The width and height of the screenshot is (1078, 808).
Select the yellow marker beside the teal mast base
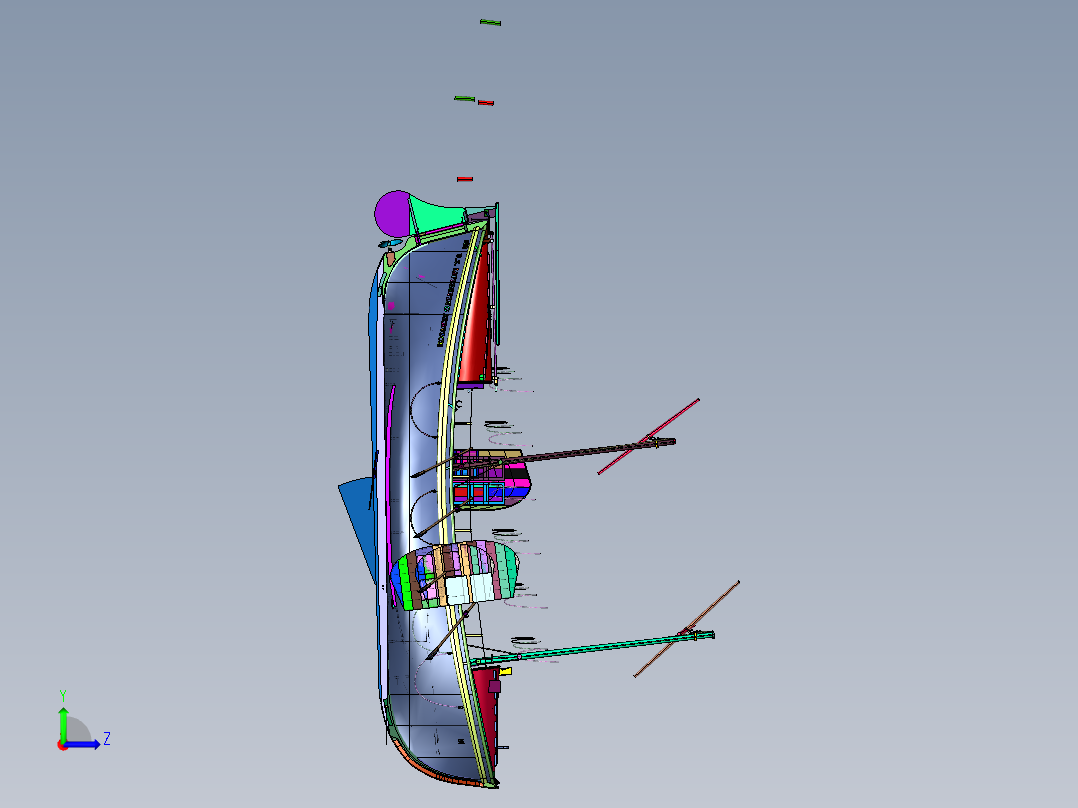(x=505, y=671)
